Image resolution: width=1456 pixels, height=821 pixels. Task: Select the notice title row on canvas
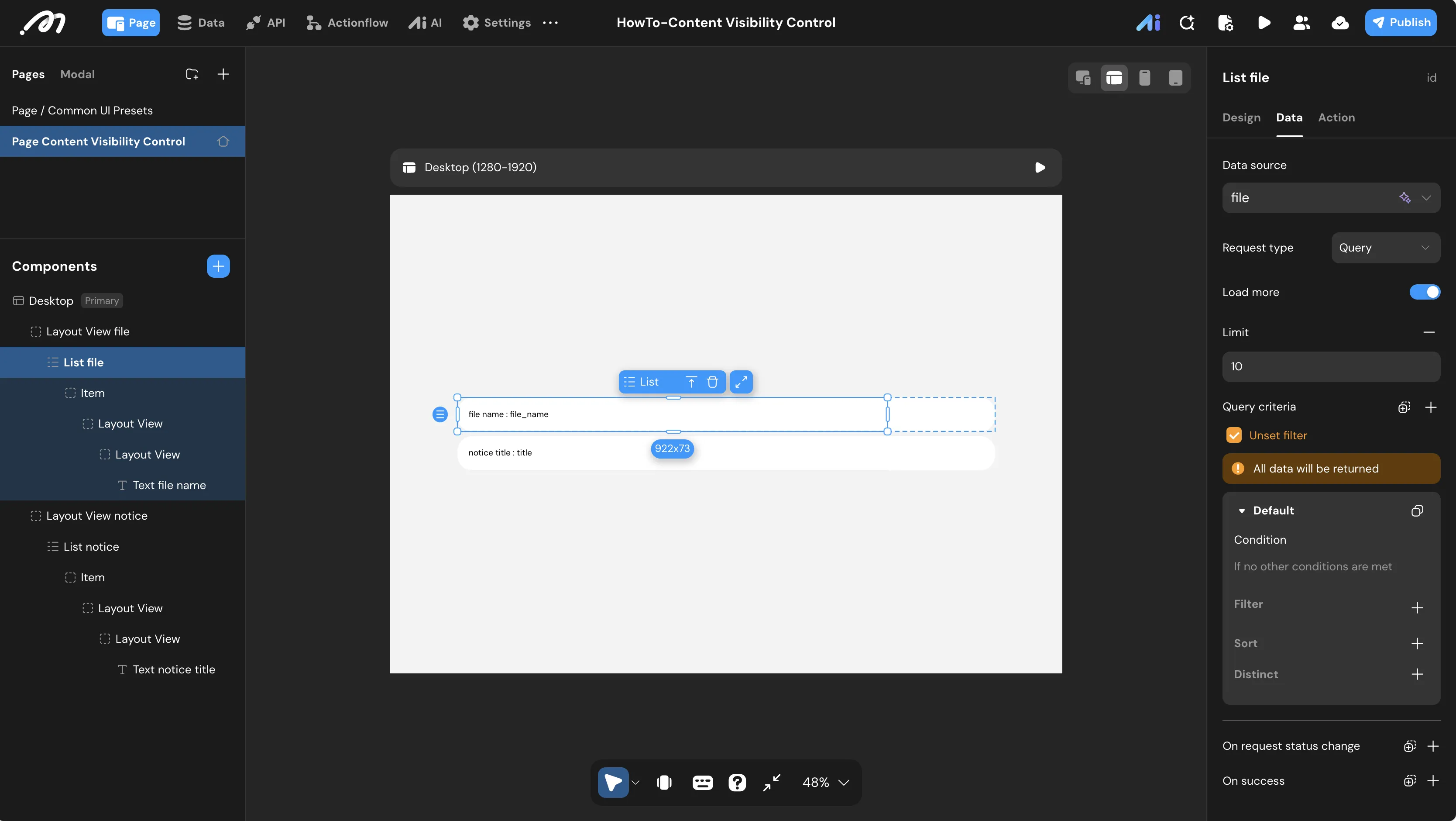click(726, 453)
